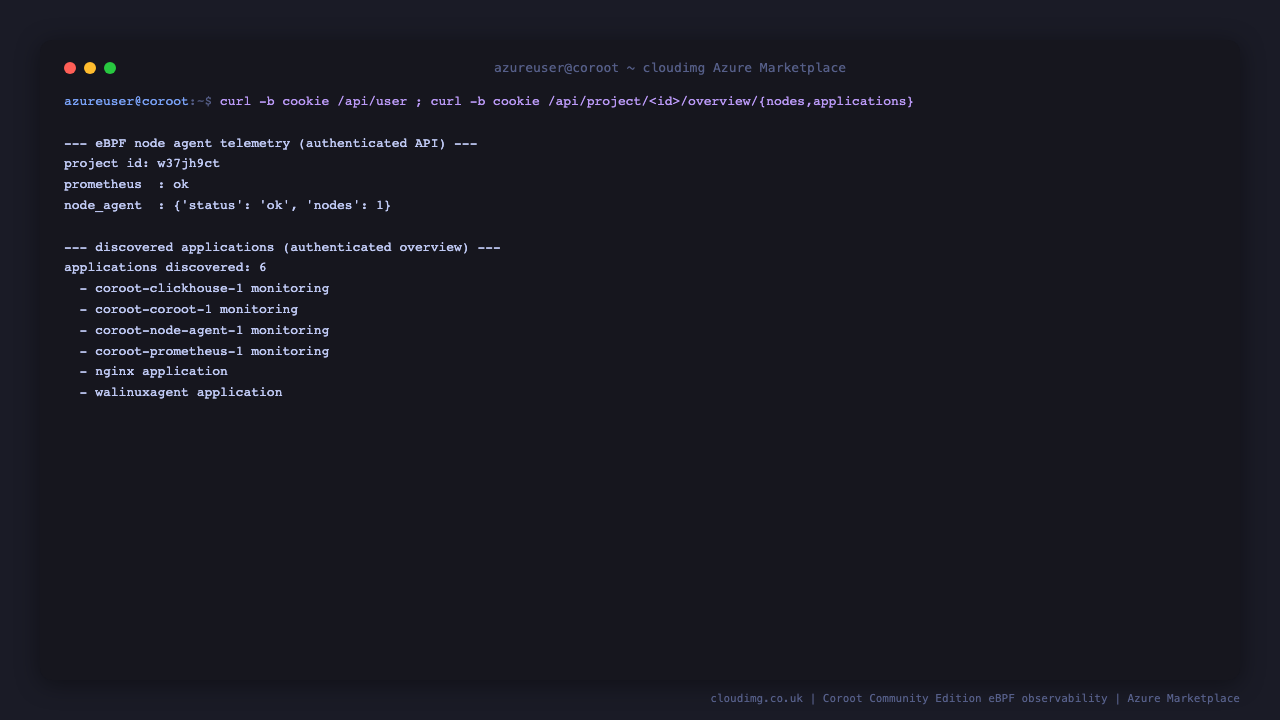Screen dimensions: 1280x720
Task: Click the green maximize window dot
Action: coord(110,68)
